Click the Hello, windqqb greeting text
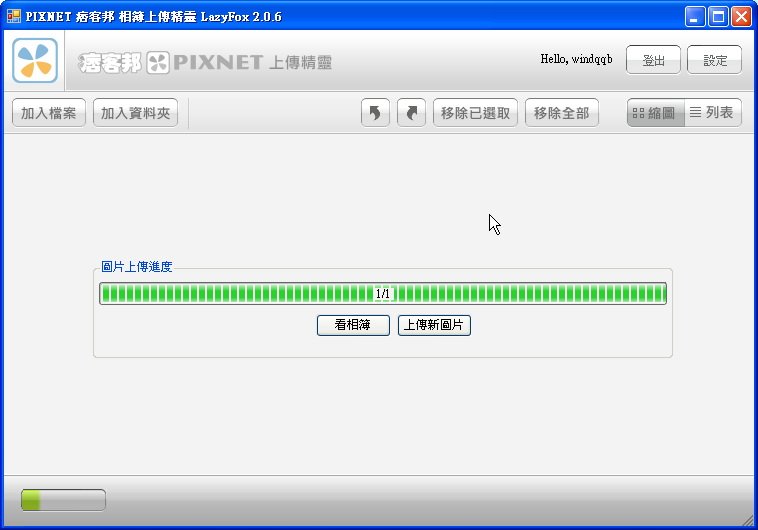Screen dimensions: 758x530 point(576,59)
